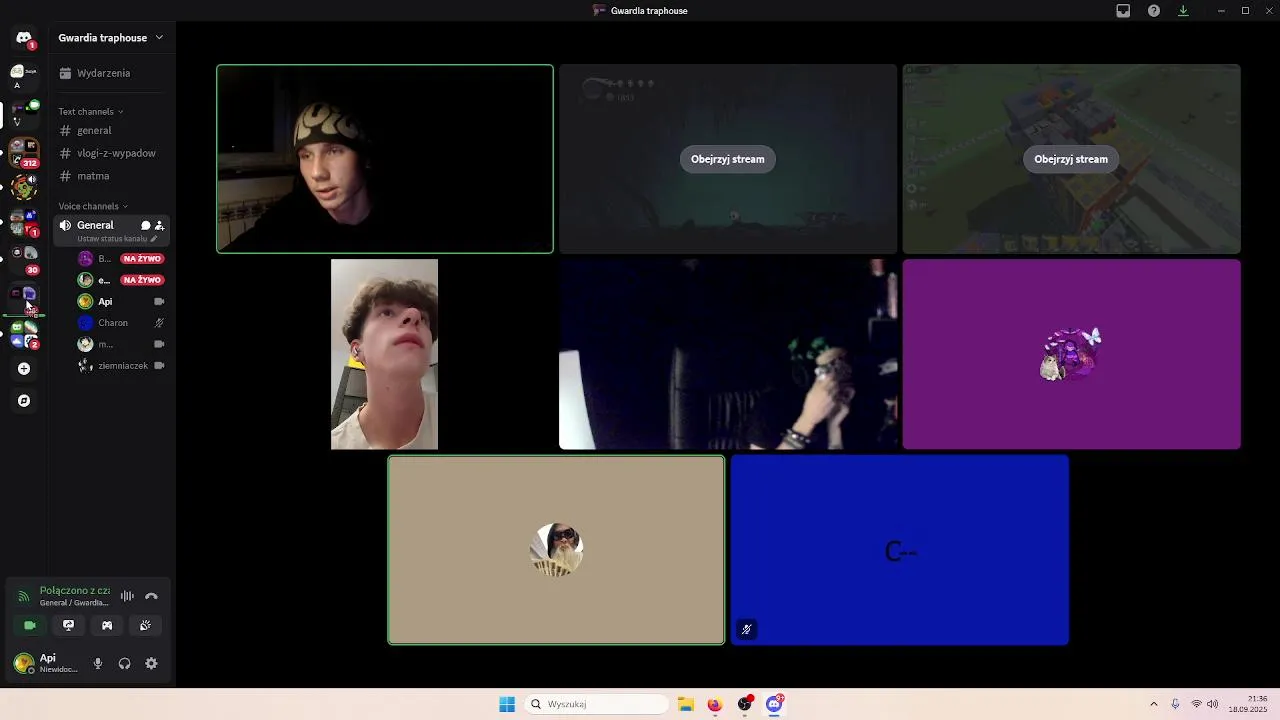The height and width of the screenshot is (720, 1280).
Task: Click Ustaw status kanału link
Action: pos(117,239)
